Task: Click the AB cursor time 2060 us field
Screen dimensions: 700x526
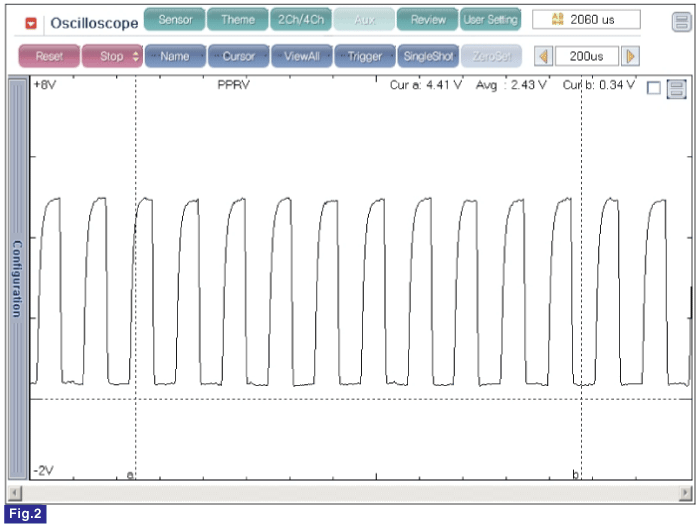Action: [586, 20]
